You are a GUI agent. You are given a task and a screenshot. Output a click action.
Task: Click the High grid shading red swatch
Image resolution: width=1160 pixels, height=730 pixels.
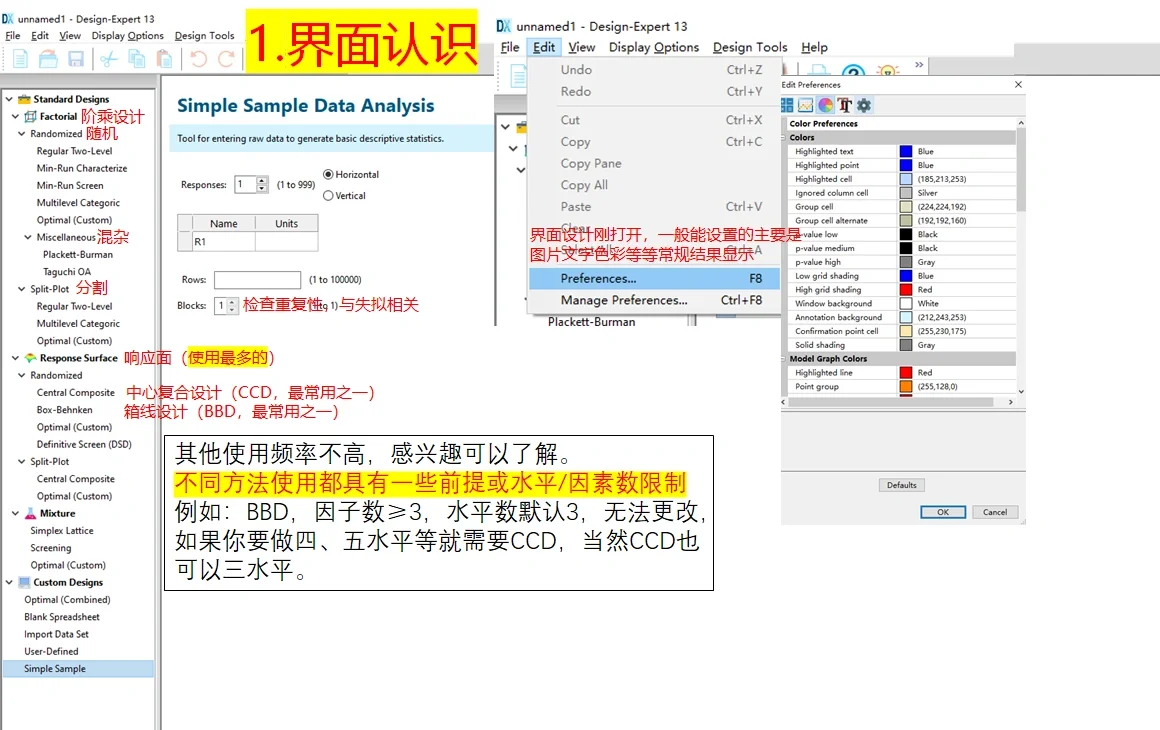[906, 290]
